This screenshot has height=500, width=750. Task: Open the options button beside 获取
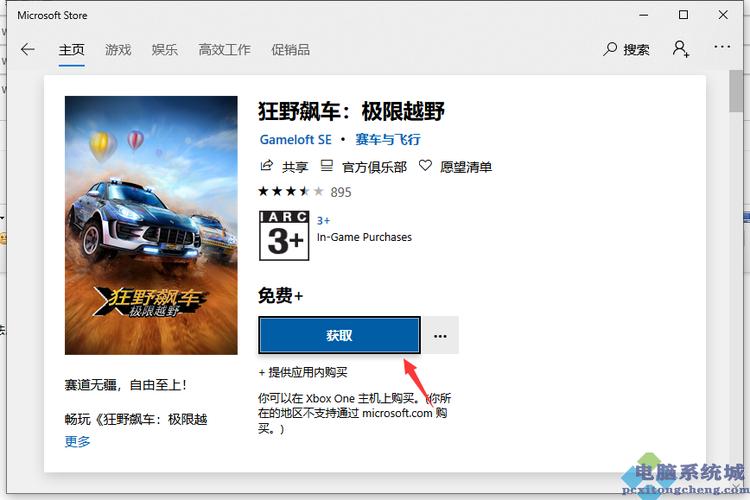coord(440,335)
